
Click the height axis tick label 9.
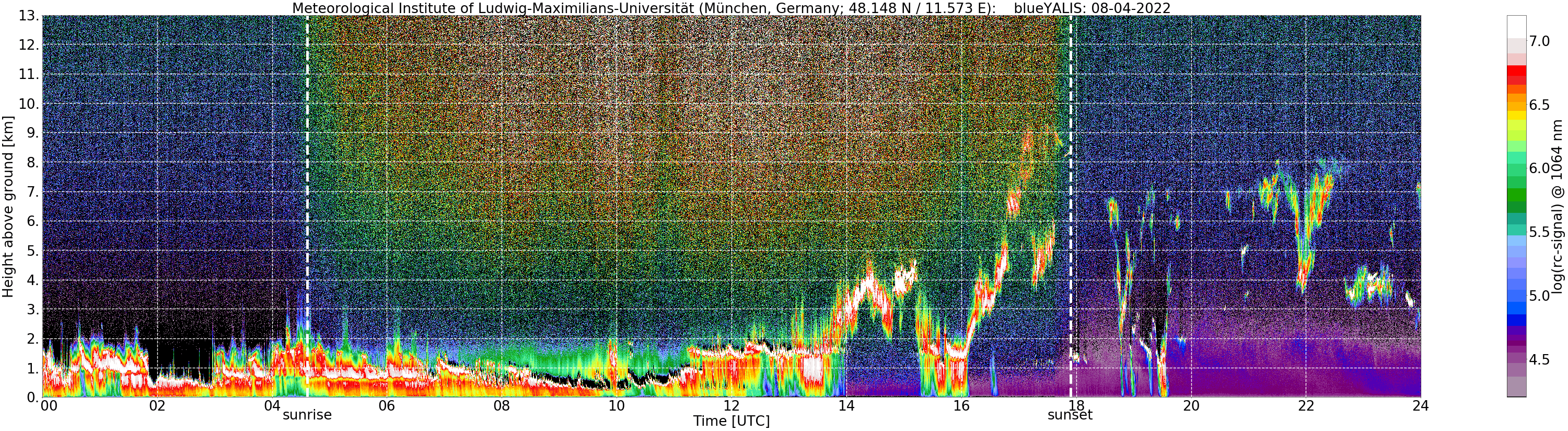(x=33, y=133)
